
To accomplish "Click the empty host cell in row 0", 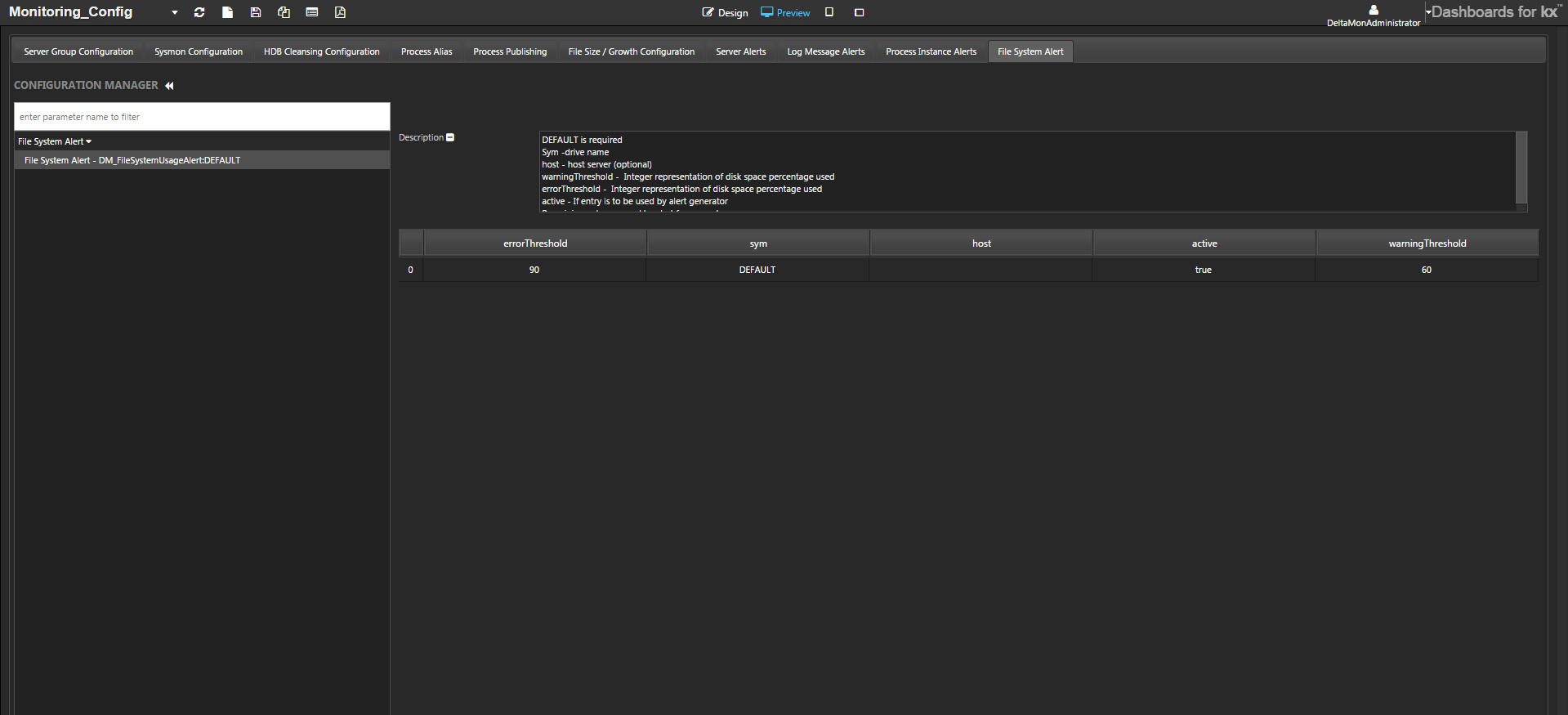I will (981, 270).
